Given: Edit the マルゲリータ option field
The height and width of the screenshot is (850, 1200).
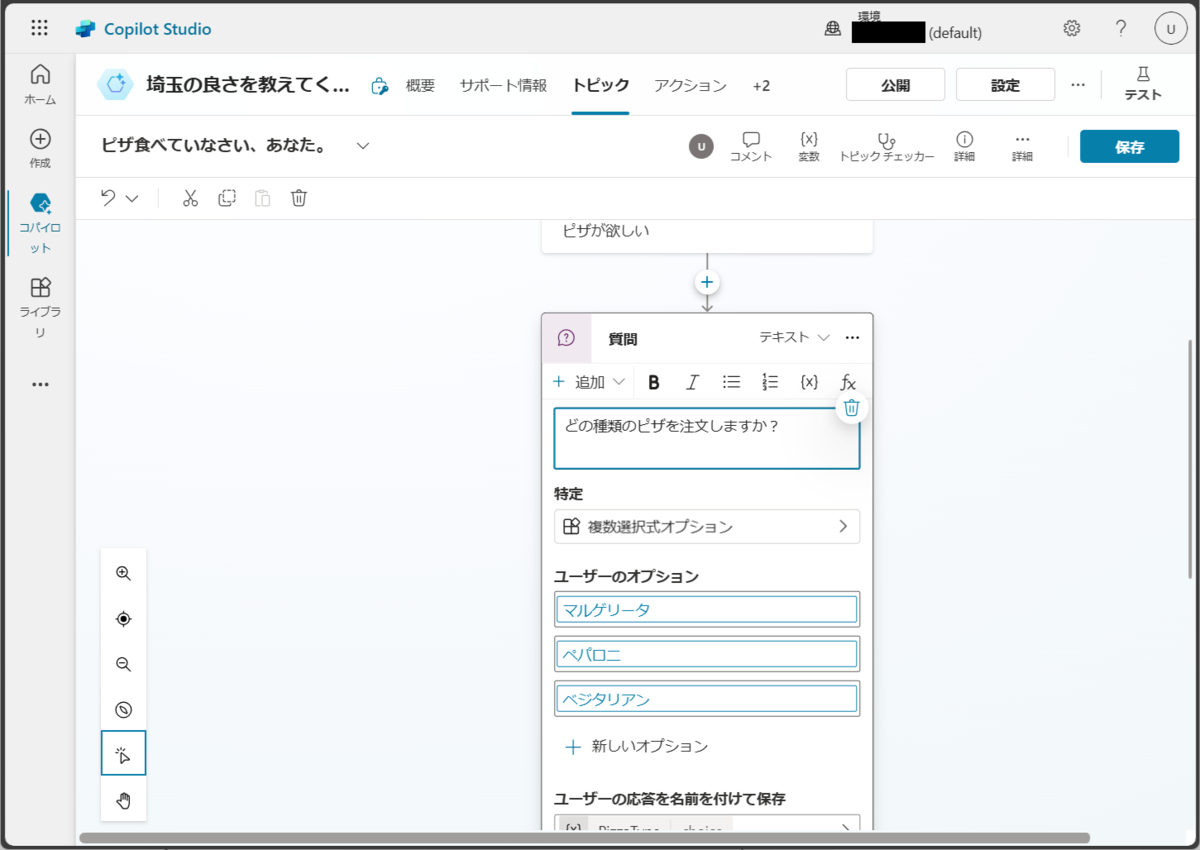Looking at the screenshot, I should coord(707,609).
